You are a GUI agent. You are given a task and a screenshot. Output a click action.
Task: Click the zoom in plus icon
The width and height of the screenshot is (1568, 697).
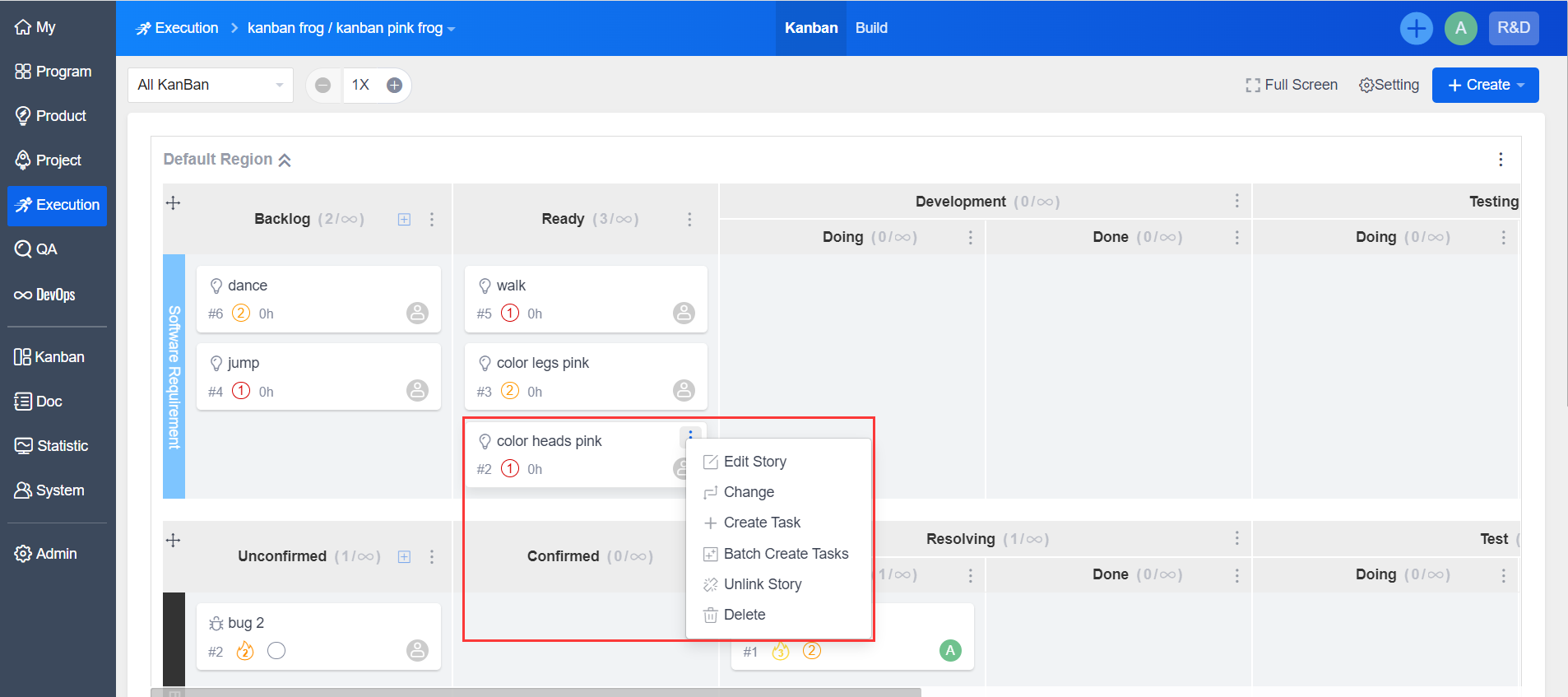coord(394,86)
